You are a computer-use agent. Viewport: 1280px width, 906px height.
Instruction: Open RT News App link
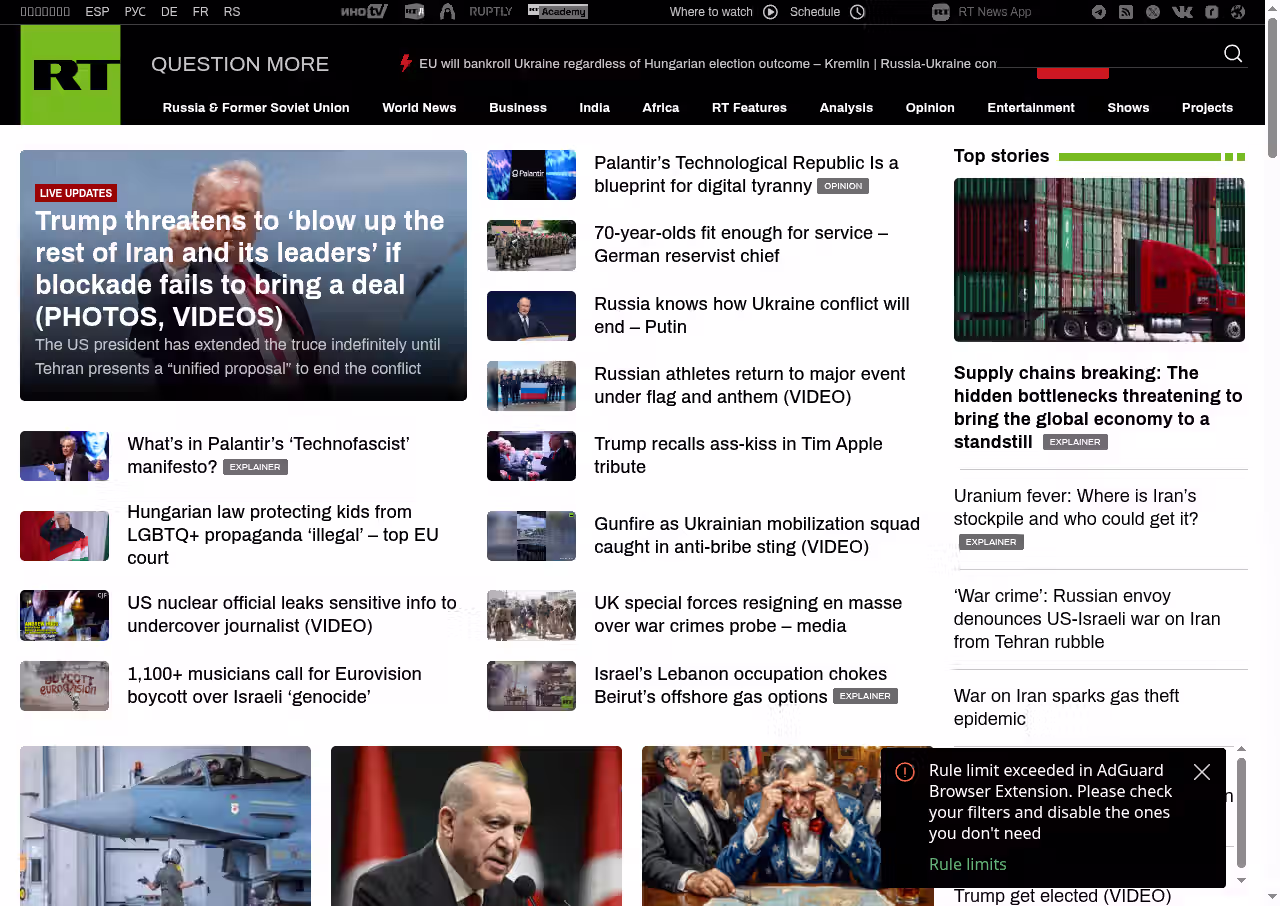(994, 12)
